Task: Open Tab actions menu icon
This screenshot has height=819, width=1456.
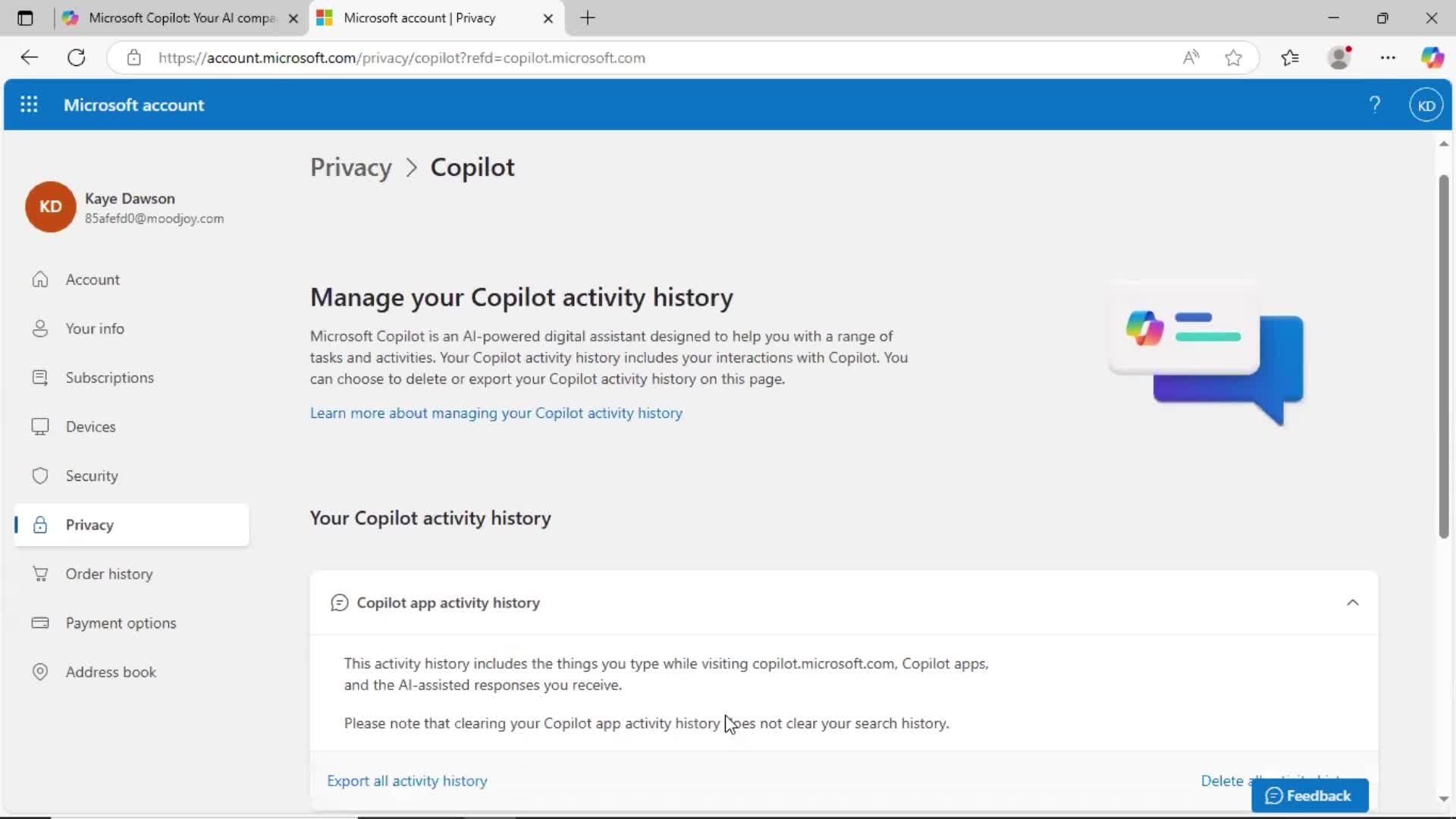Action: point(25,18)
